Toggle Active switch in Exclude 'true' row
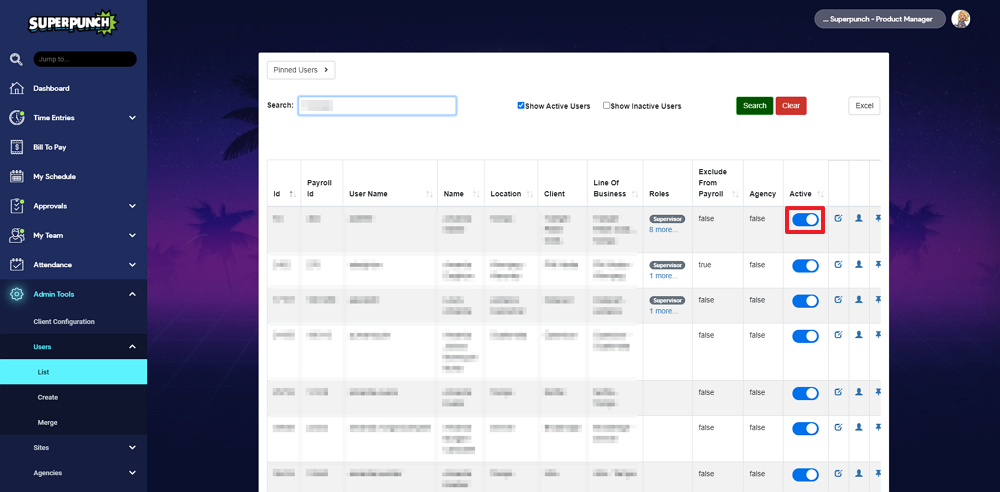 point(805,265)
